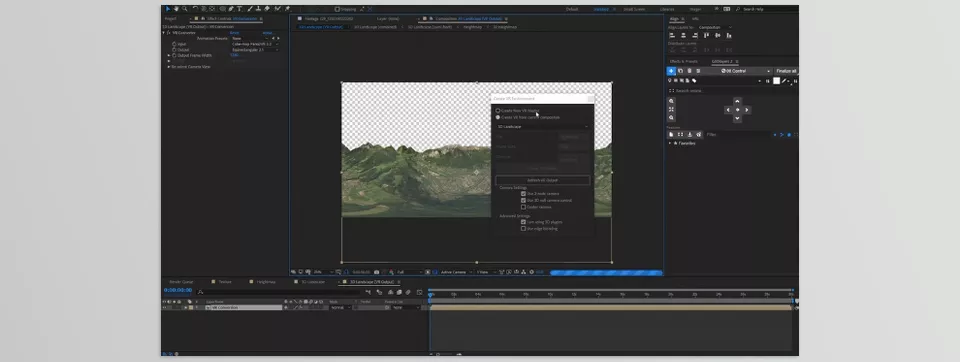Open the Full resolution dropdown below viewer
The width and height of the screenshot is (960, 362).
410,272
